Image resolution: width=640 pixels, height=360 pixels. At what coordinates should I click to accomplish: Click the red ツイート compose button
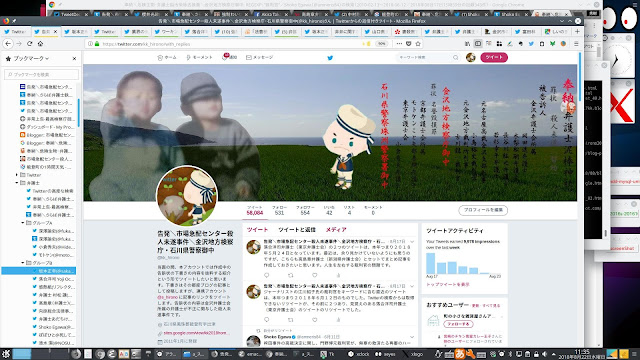point(494,58)
